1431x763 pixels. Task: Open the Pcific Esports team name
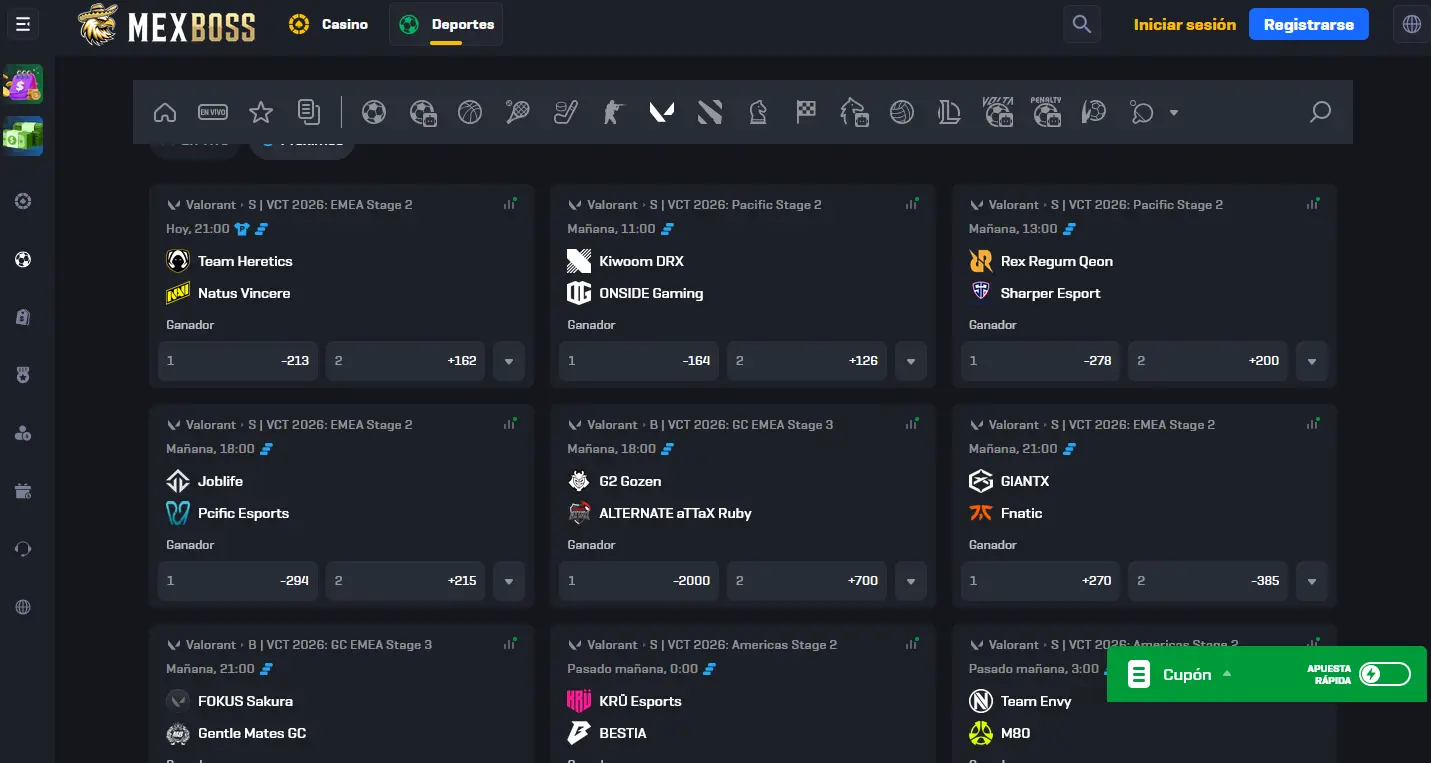tap(243, 513)
